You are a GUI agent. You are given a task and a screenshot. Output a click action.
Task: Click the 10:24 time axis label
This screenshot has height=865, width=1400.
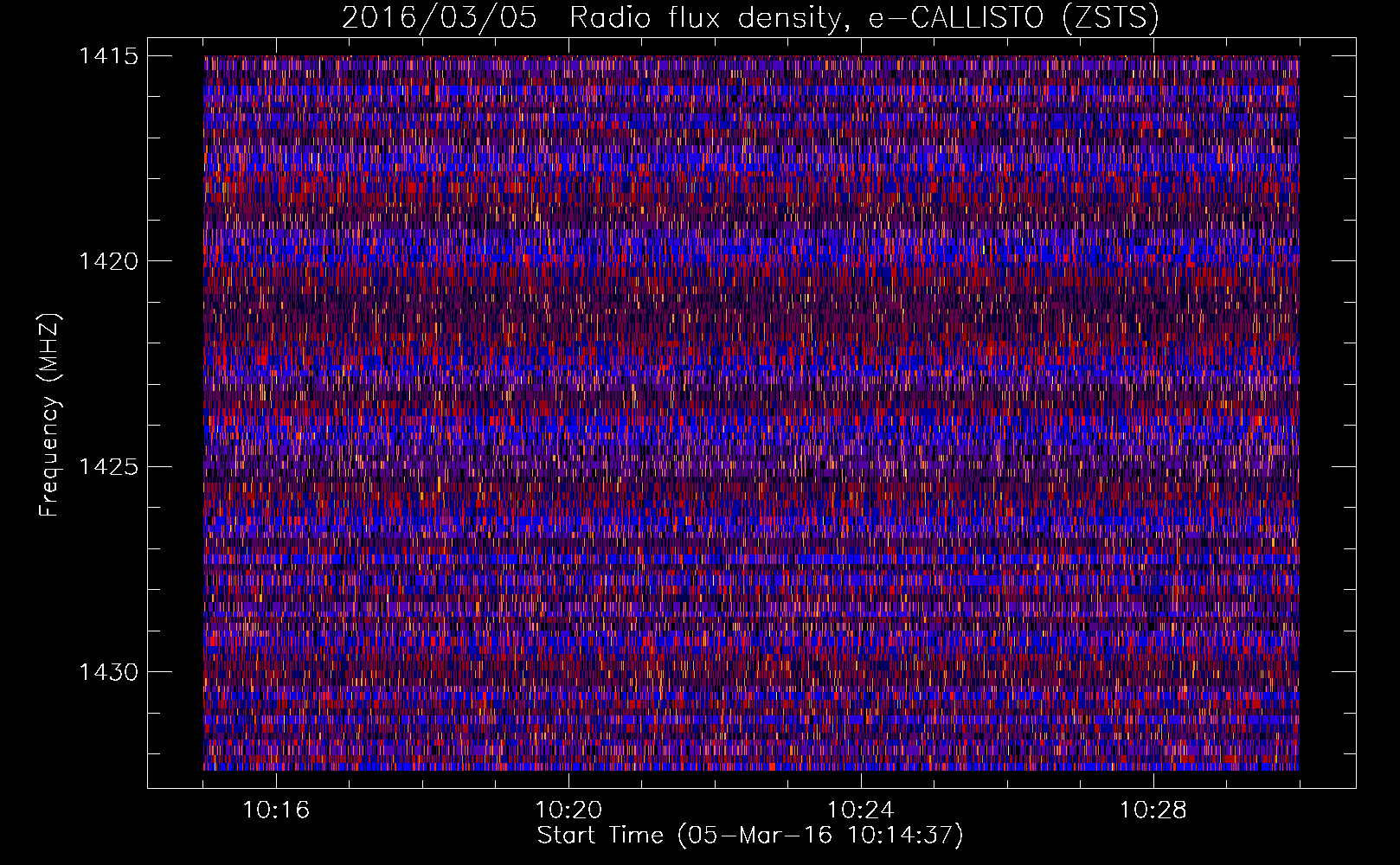point(861,811)
